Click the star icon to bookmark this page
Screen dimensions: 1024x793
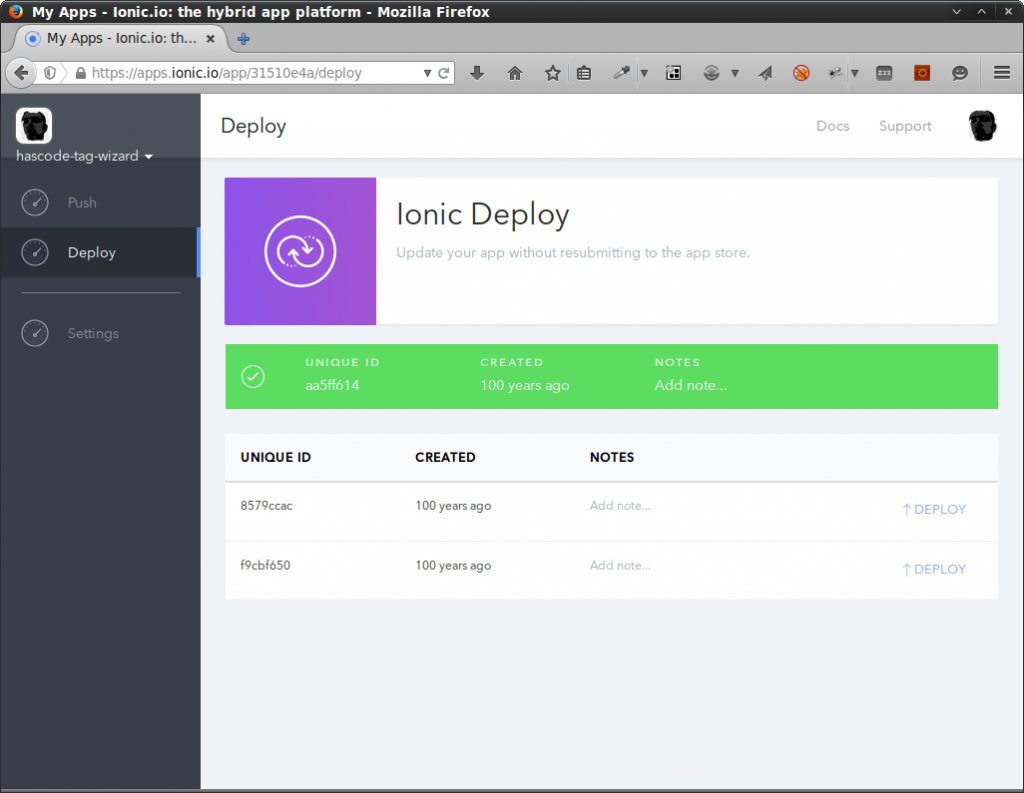(x=552, y=72)
